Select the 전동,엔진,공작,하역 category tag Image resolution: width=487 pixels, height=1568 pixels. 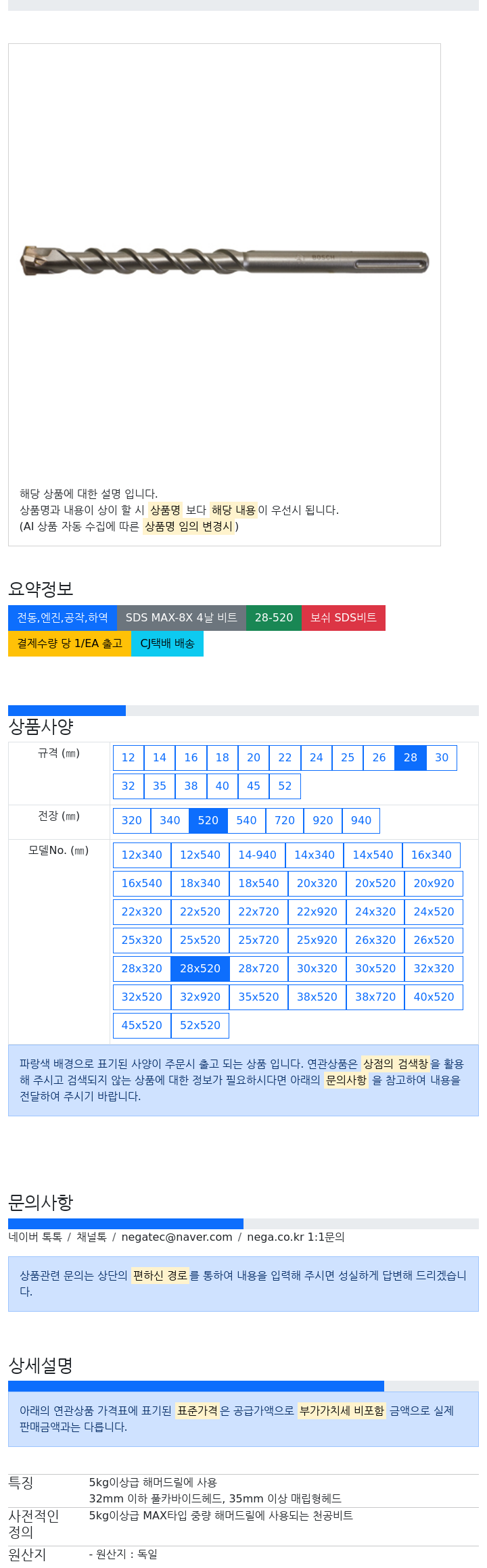coord(62,617)
